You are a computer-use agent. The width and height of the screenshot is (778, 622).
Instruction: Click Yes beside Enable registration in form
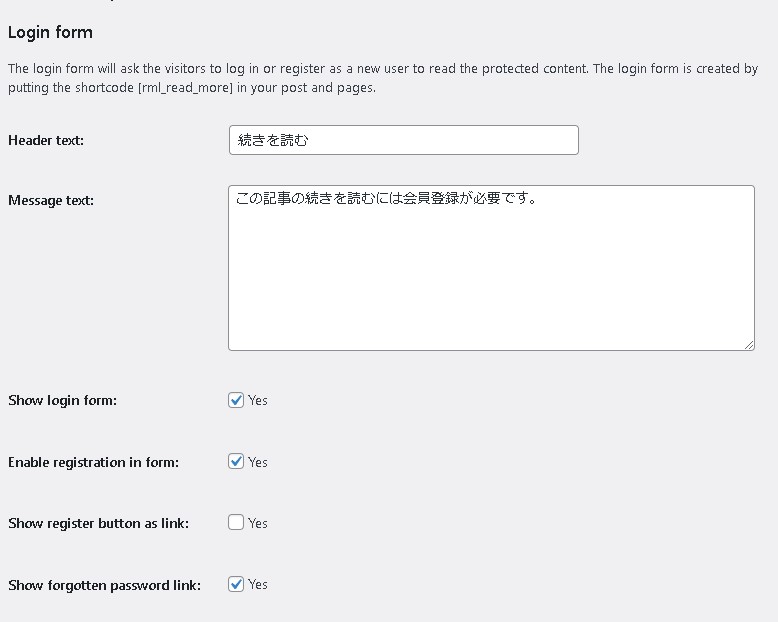258,462
